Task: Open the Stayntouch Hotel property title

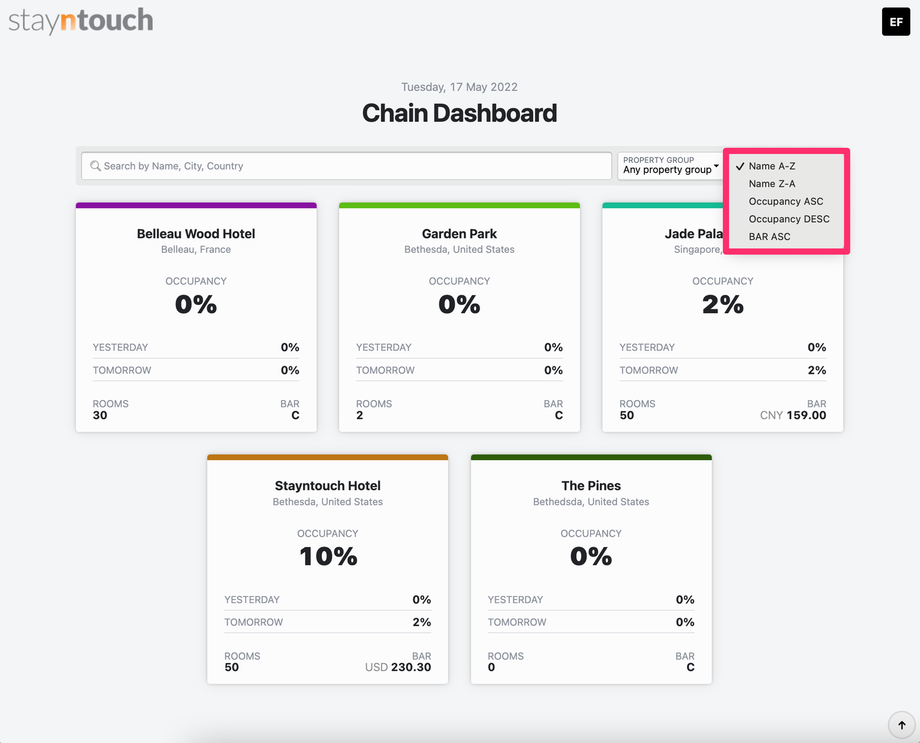Action: pyautogui.click(x=327, y=485)
